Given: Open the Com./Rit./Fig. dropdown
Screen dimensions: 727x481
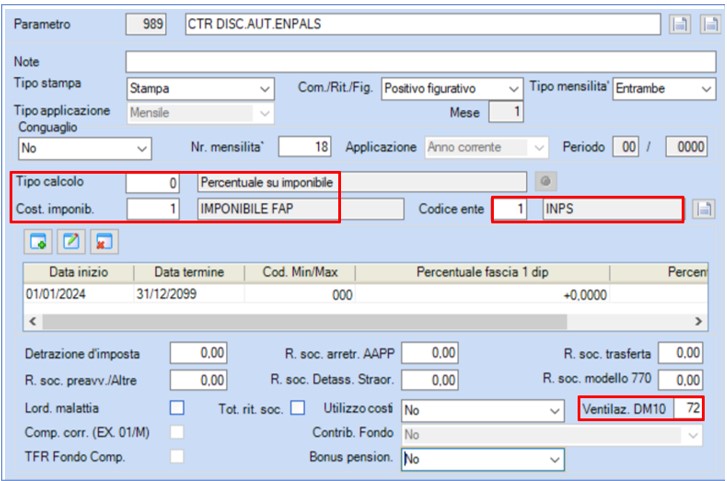Looking at the screenshot, I should coord(452,89).
